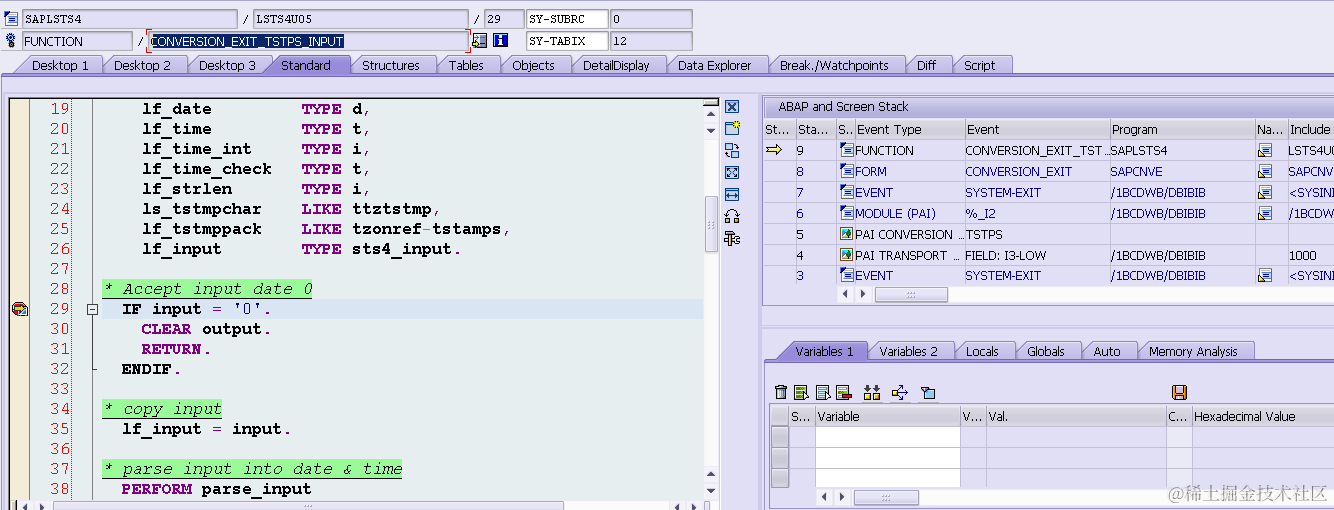Select PAI CONVERSION row TSTPS

click(1047, 234)
